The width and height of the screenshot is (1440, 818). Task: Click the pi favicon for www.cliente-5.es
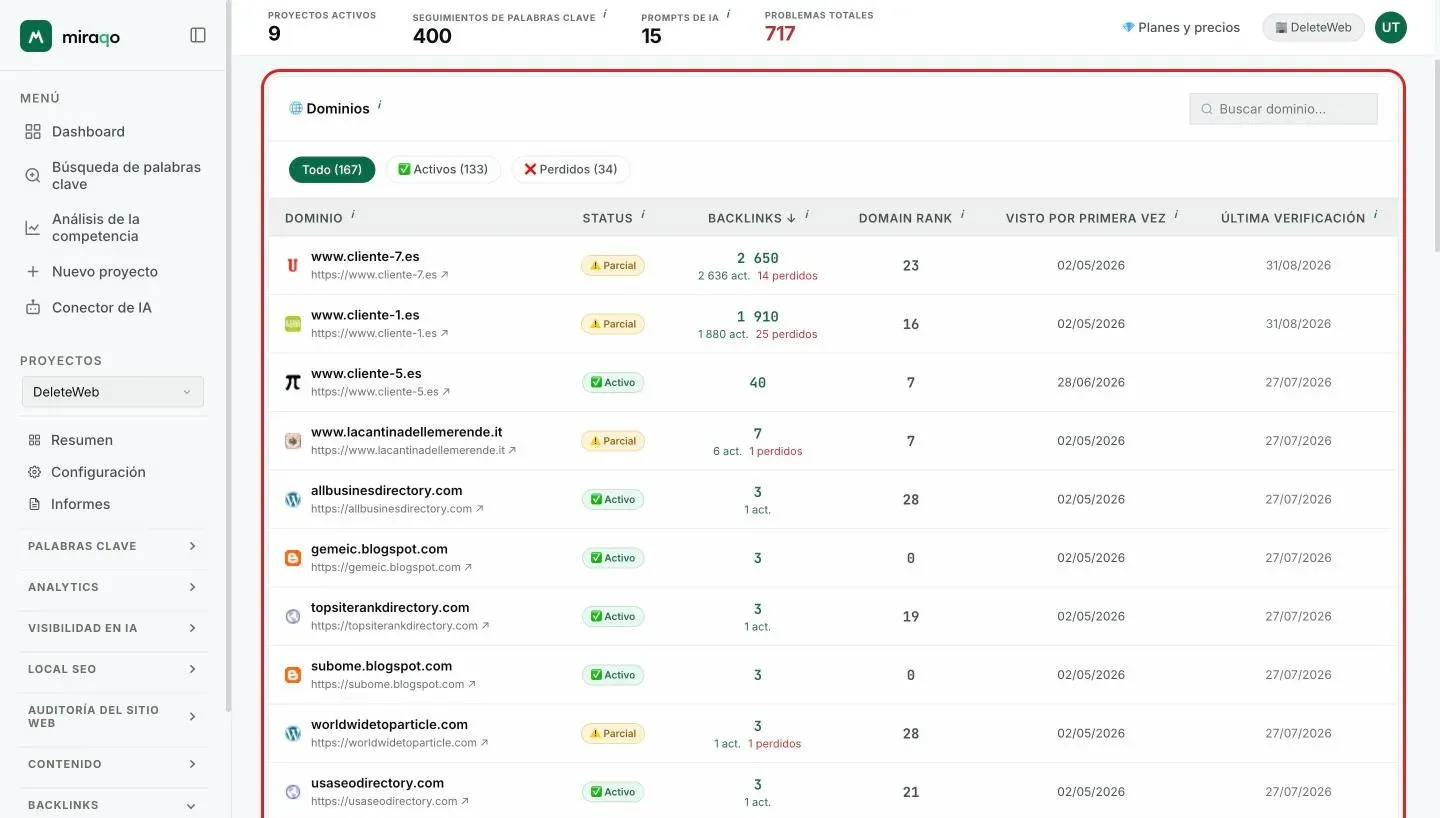[293, 382]
